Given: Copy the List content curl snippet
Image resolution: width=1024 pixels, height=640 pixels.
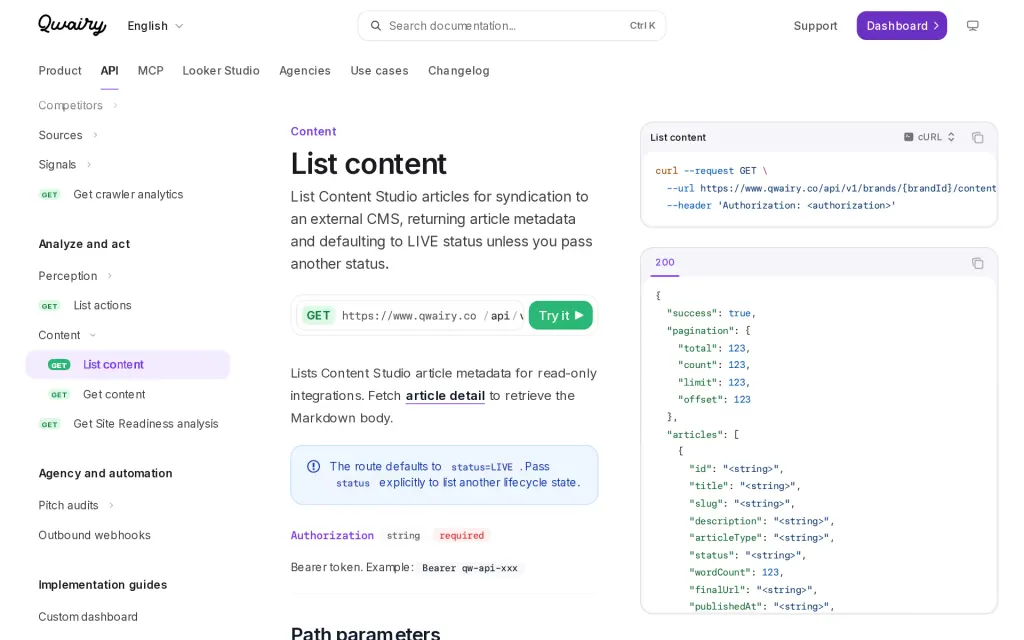Looking at the screenshot, I should [977, 138].
